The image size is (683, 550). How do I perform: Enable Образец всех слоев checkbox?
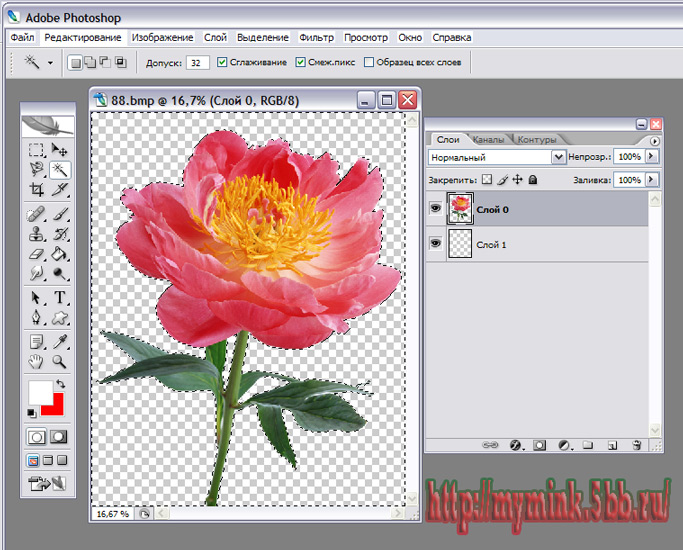pyautogui.click(x=369, y=62)
